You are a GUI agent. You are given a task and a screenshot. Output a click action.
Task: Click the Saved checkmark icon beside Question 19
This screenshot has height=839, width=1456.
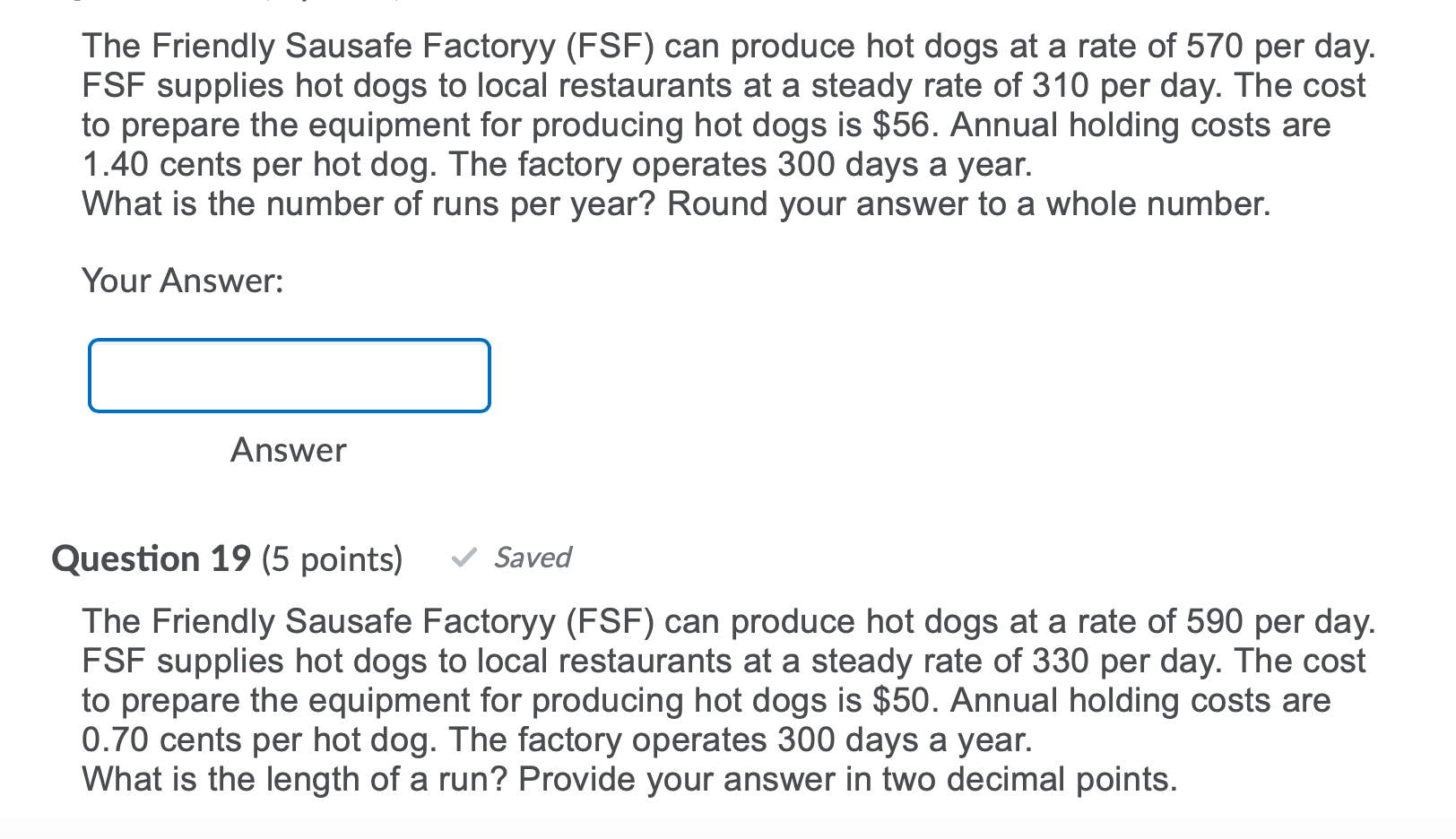click(466, 558)
